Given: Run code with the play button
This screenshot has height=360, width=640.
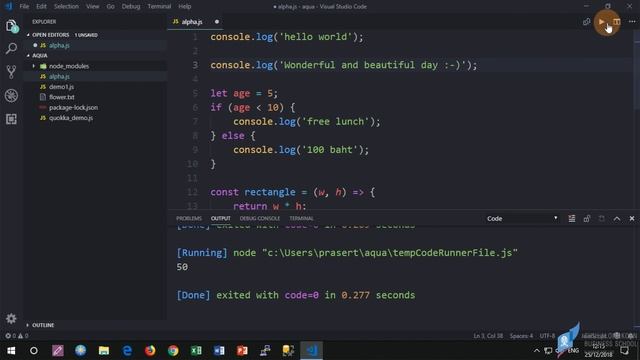Looking at the screenshot, I should [601, 22].
